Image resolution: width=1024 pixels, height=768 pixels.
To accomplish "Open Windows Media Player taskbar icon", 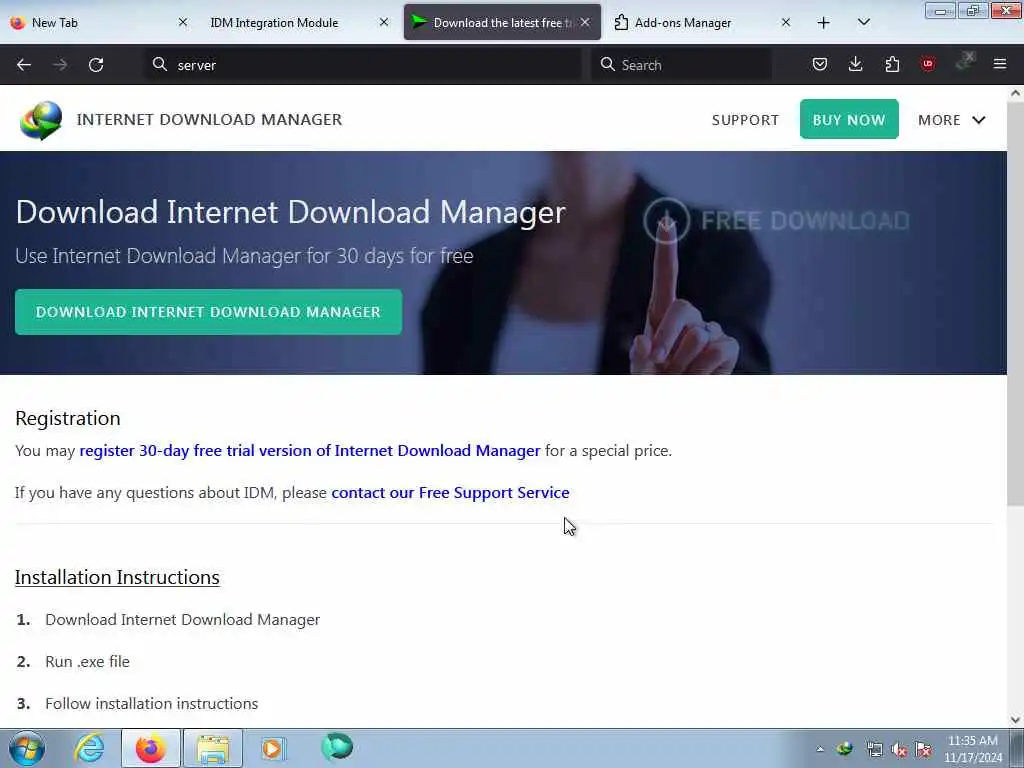I will tap(273, 748).
